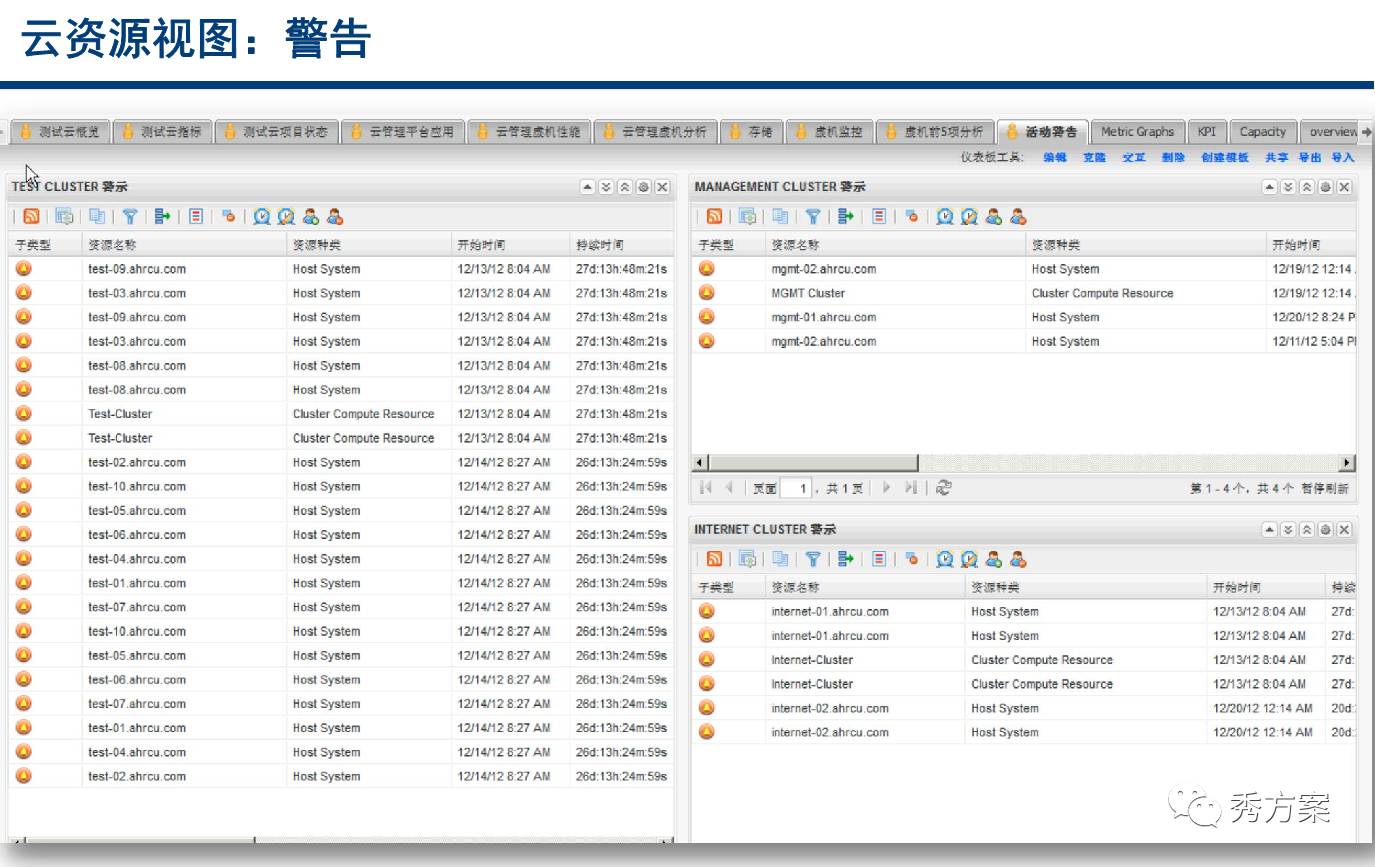Click the 编辑 dashboard tool link
Viewport: 1375px width, 867px height.
click(1055, 158)
